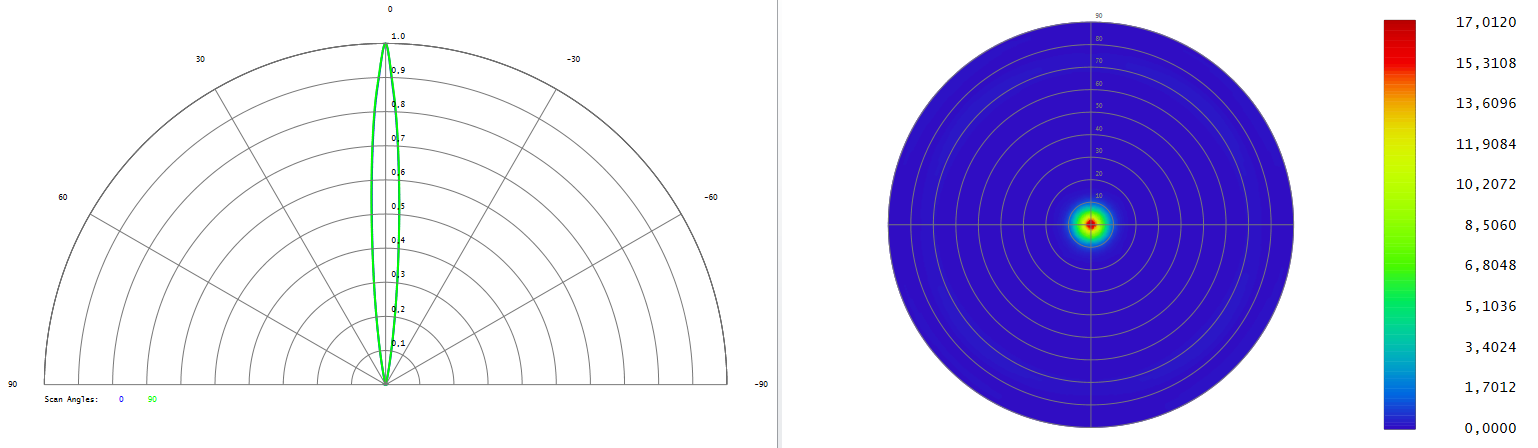Click the 40 ring label in the heat map
Image resolution: width=1538 pixels, height=448 pixels.
pos(1099,128)
